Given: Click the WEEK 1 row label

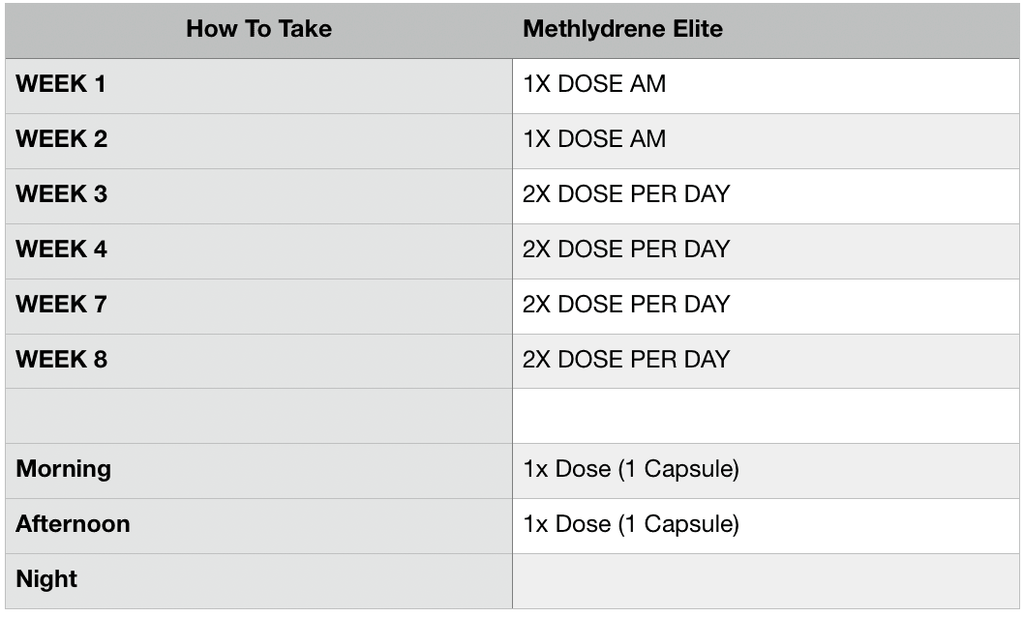Looking at the screenshot, I should pyautogui.click(x=61, y=85).
